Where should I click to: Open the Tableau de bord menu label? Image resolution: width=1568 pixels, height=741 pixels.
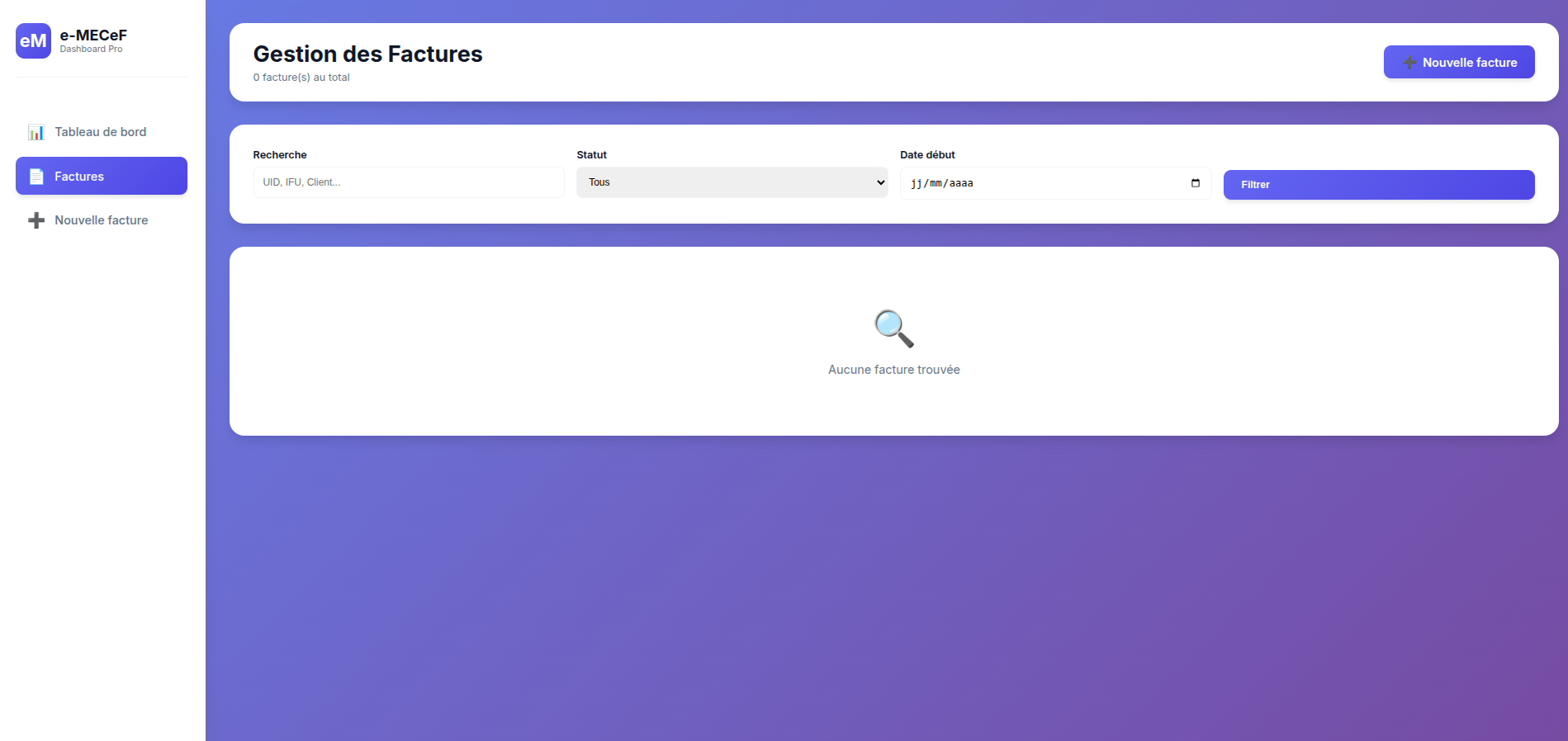[100, 132]
